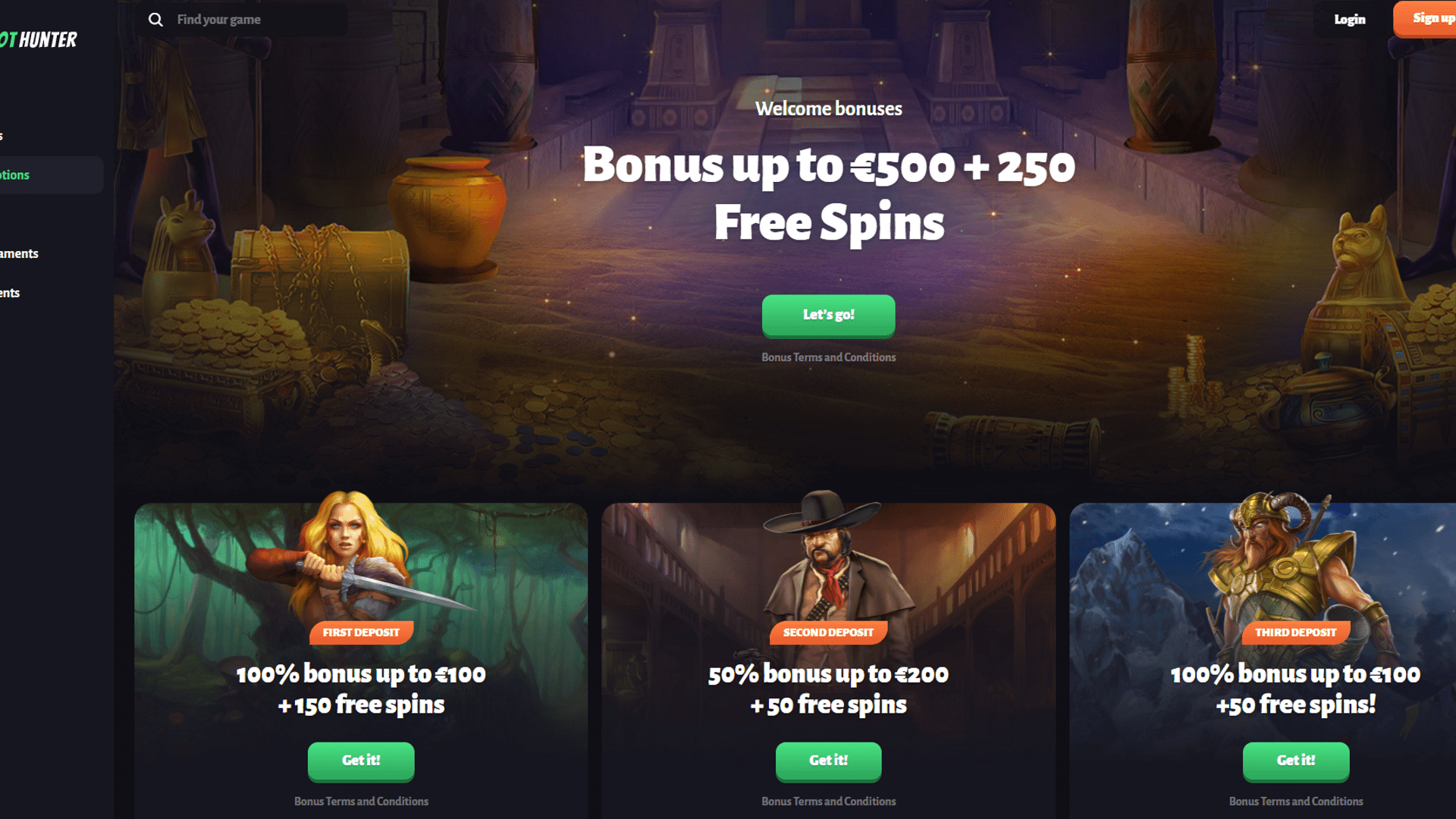The width and height of the screenshot is (1456, 819).
Task: Open the Login page
Action: point(1350,20)
